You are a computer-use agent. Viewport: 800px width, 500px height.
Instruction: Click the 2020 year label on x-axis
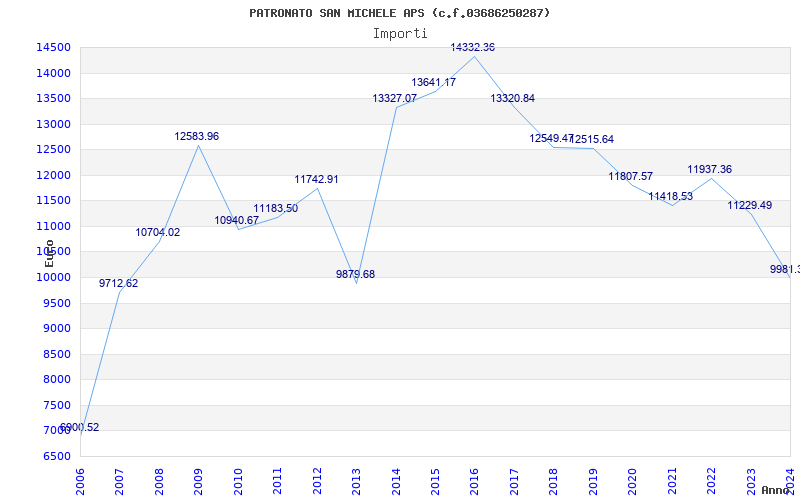pyautogui.click(x=633, y=482)
